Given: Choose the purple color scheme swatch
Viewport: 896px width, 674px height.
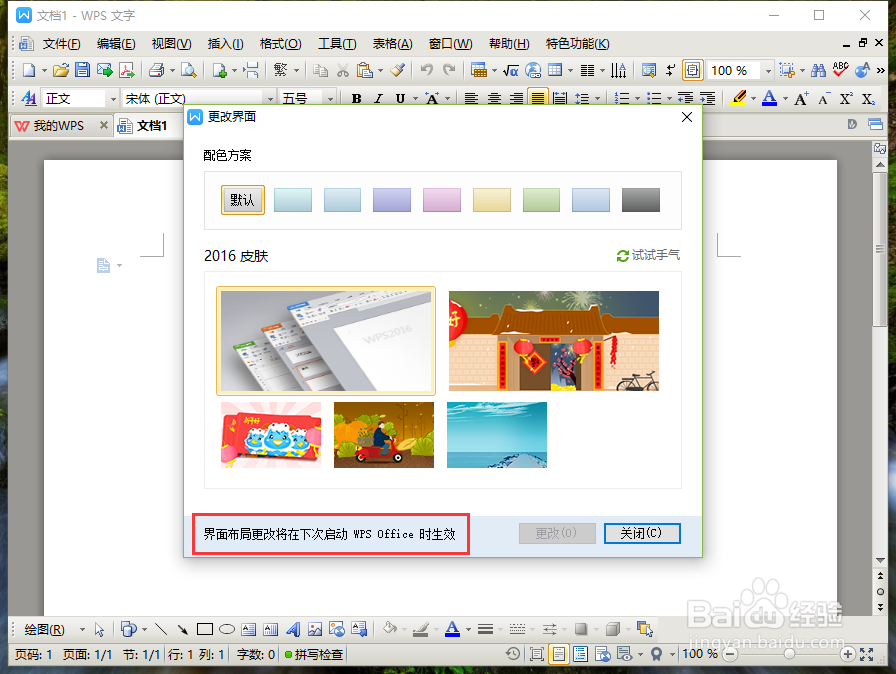Looking at the screenshot, I should [392, 200].
